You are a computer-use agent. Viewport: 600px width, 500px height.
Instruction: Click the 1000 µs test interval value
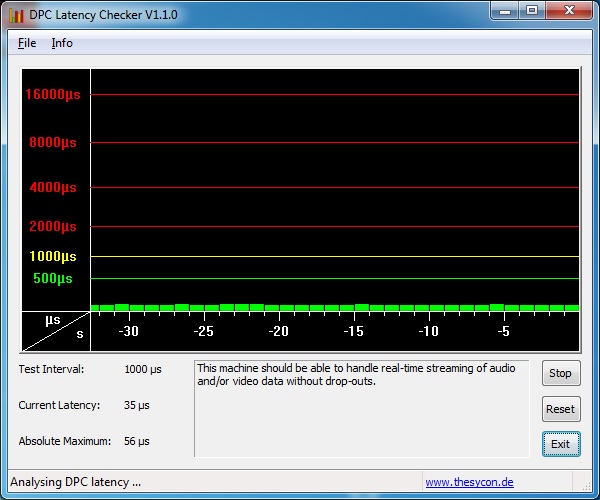pos(143,369)
